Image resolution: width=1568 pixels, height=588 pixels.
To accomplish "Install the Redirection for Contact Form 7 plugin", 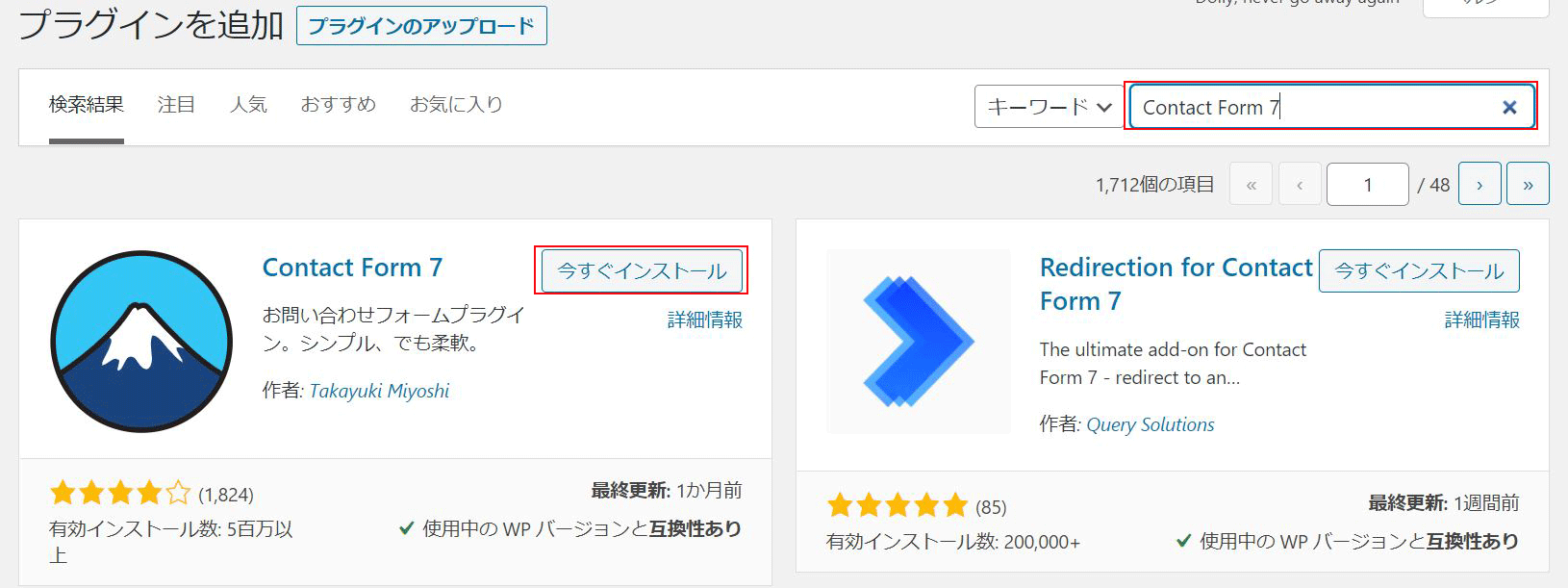I will point(1419,271).
